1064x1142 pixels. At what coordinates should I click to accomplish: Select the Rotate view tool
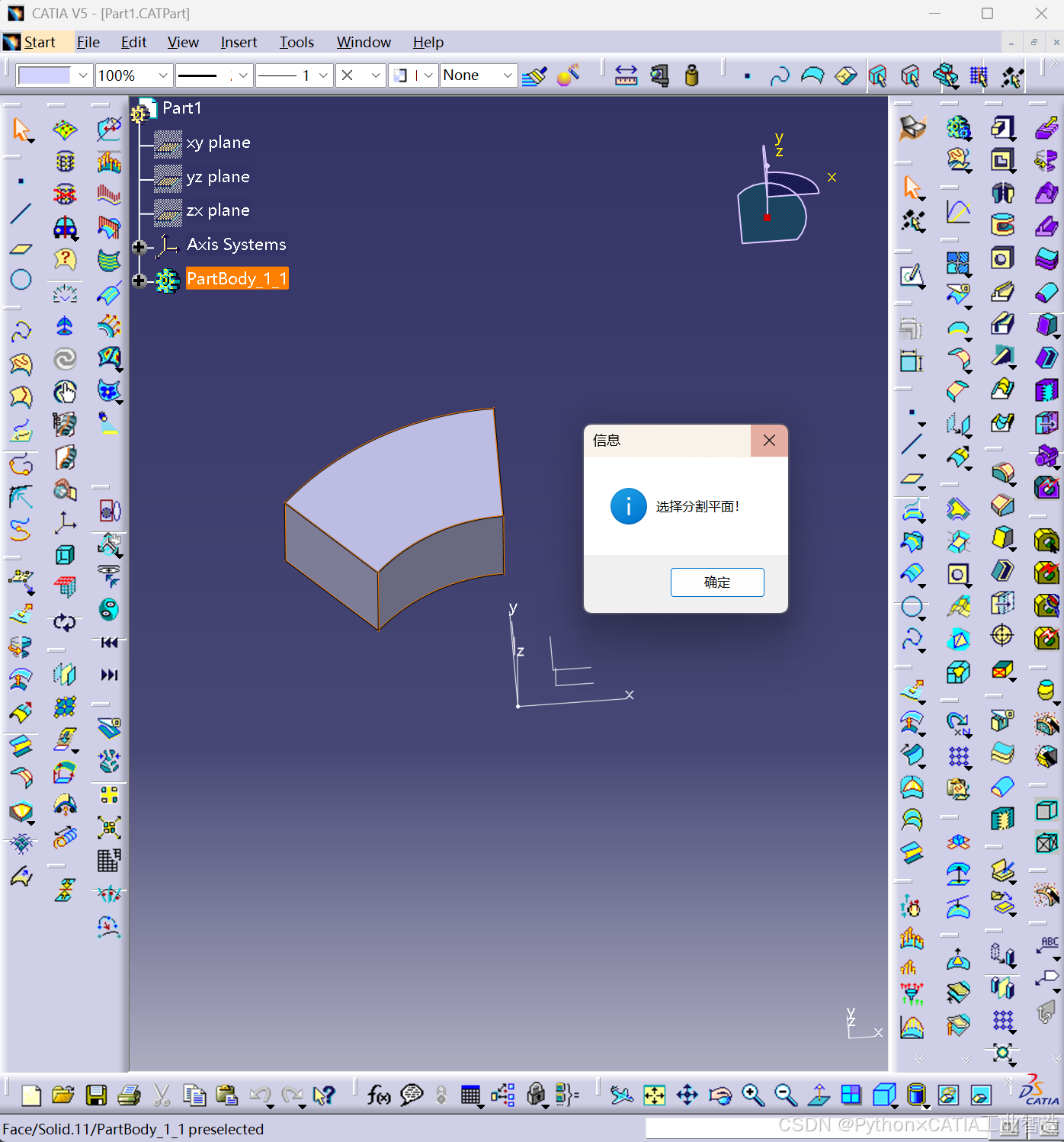tap(720, 1095)
